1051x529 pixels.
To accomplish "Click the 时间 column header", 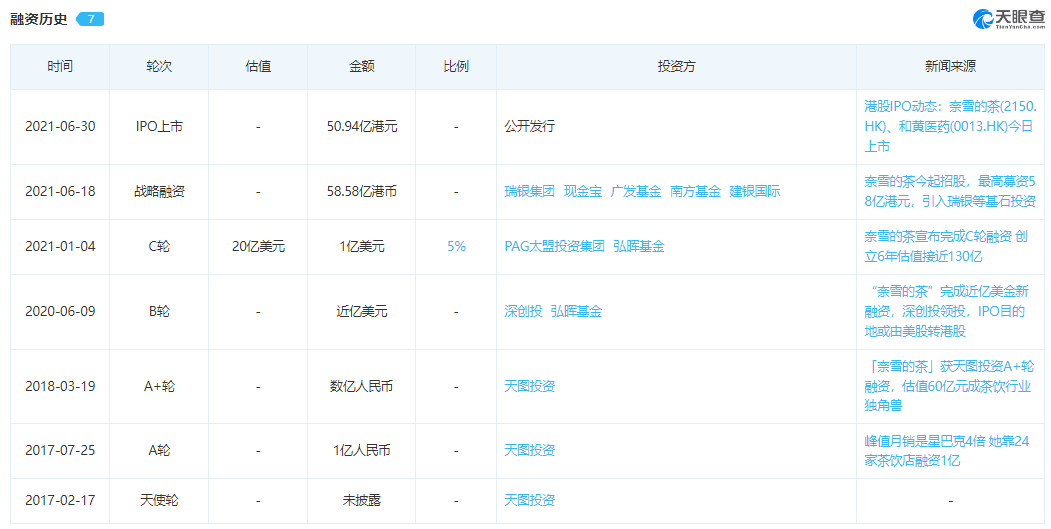I will tap(60, 67).
